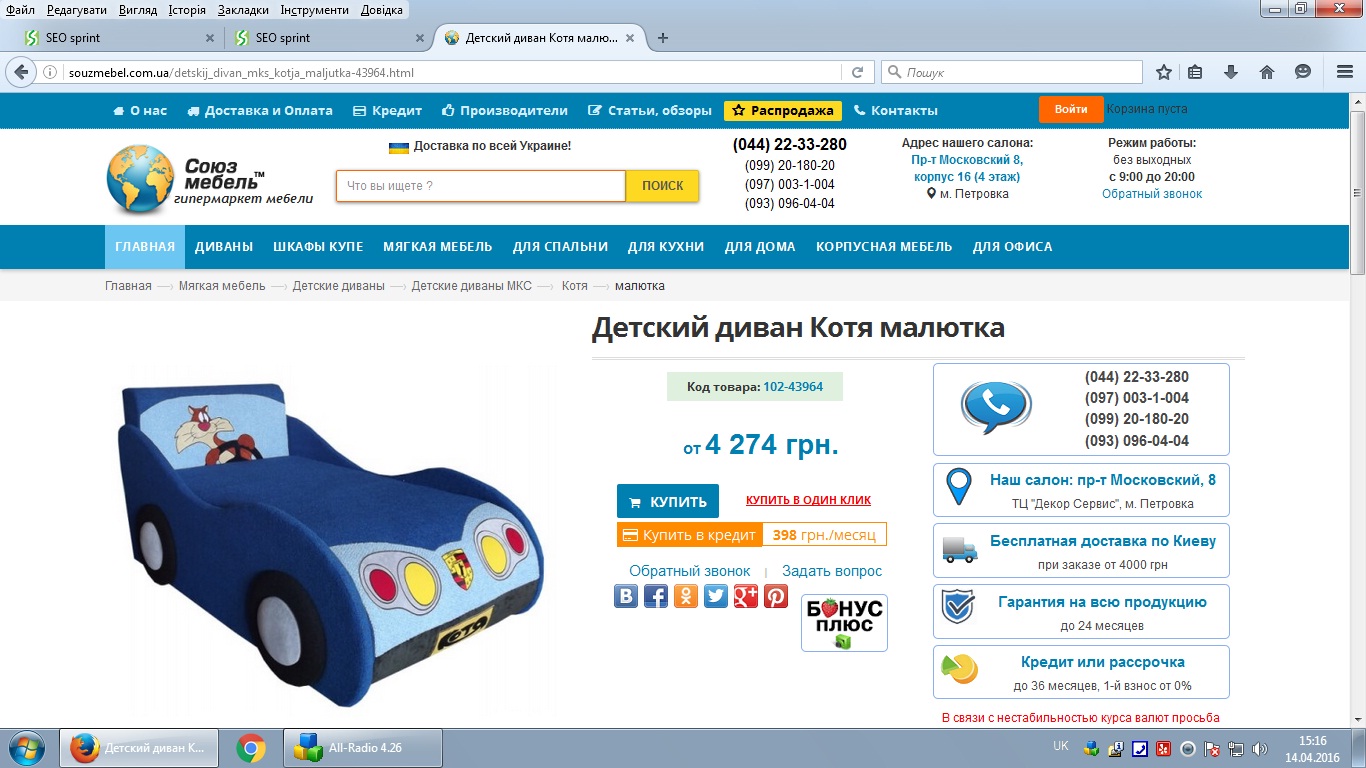1366x768 pixels.
Task: Switch to the second SEO sprint tab
Action: pos(329,38)
